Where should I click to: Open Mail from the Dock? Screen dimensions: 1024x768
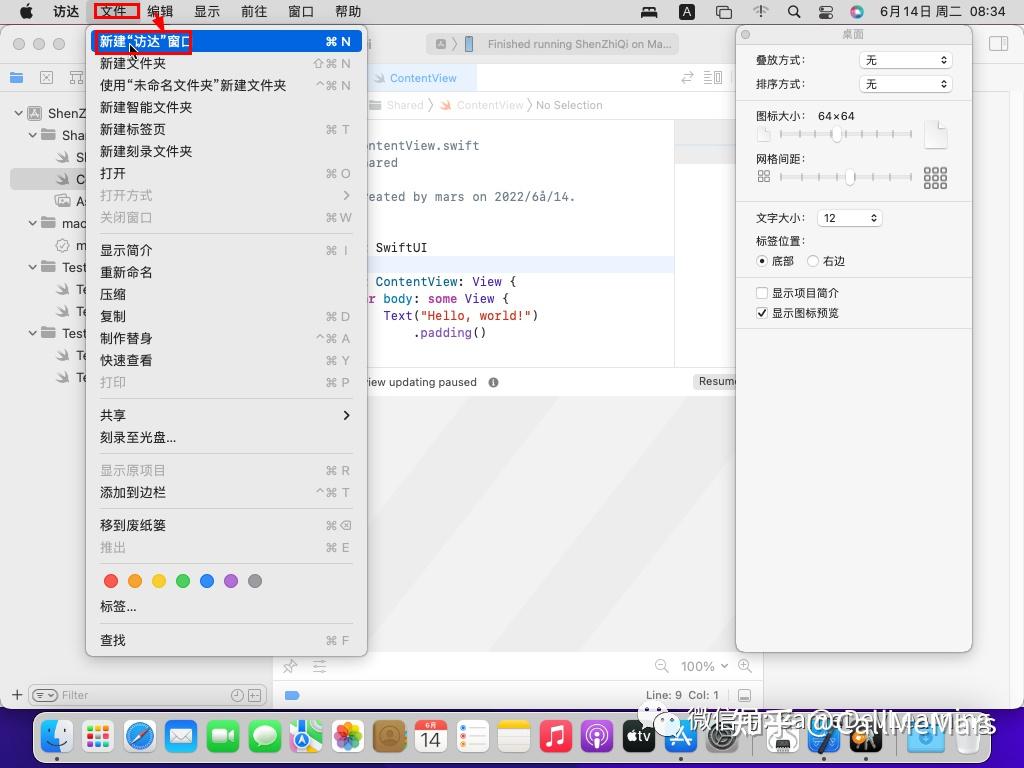click(181, 737)
